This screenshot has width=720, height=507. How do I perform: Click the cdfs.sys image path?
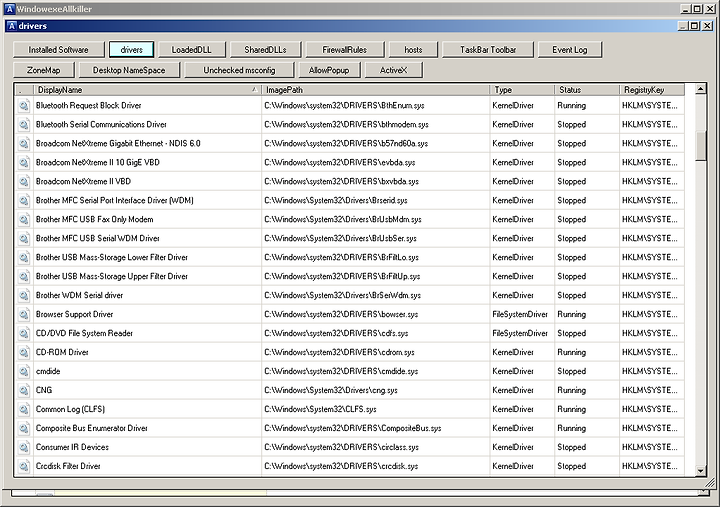(336, 333)
